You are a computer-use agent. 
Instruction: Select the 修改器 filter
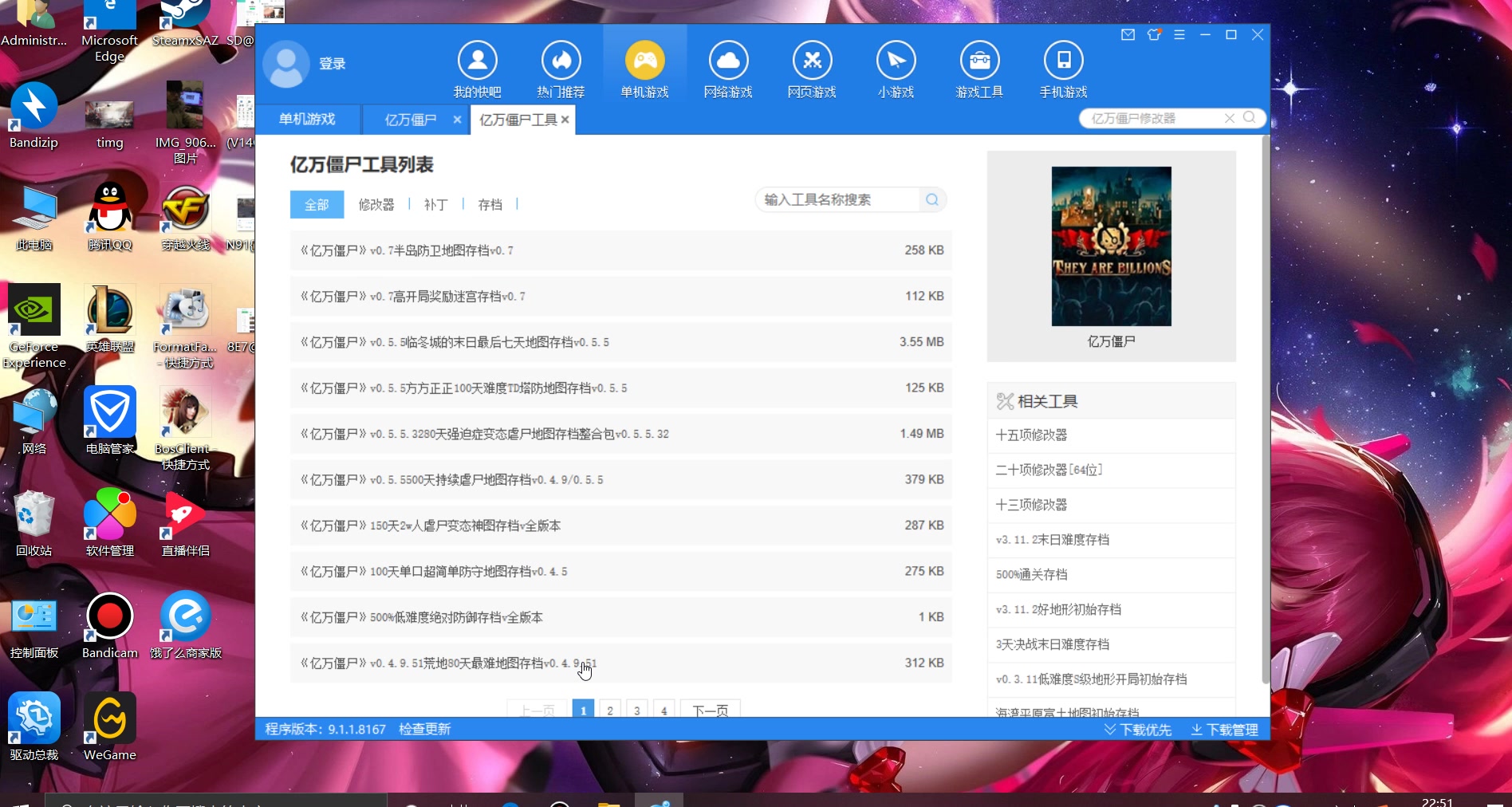coord(376,205)
